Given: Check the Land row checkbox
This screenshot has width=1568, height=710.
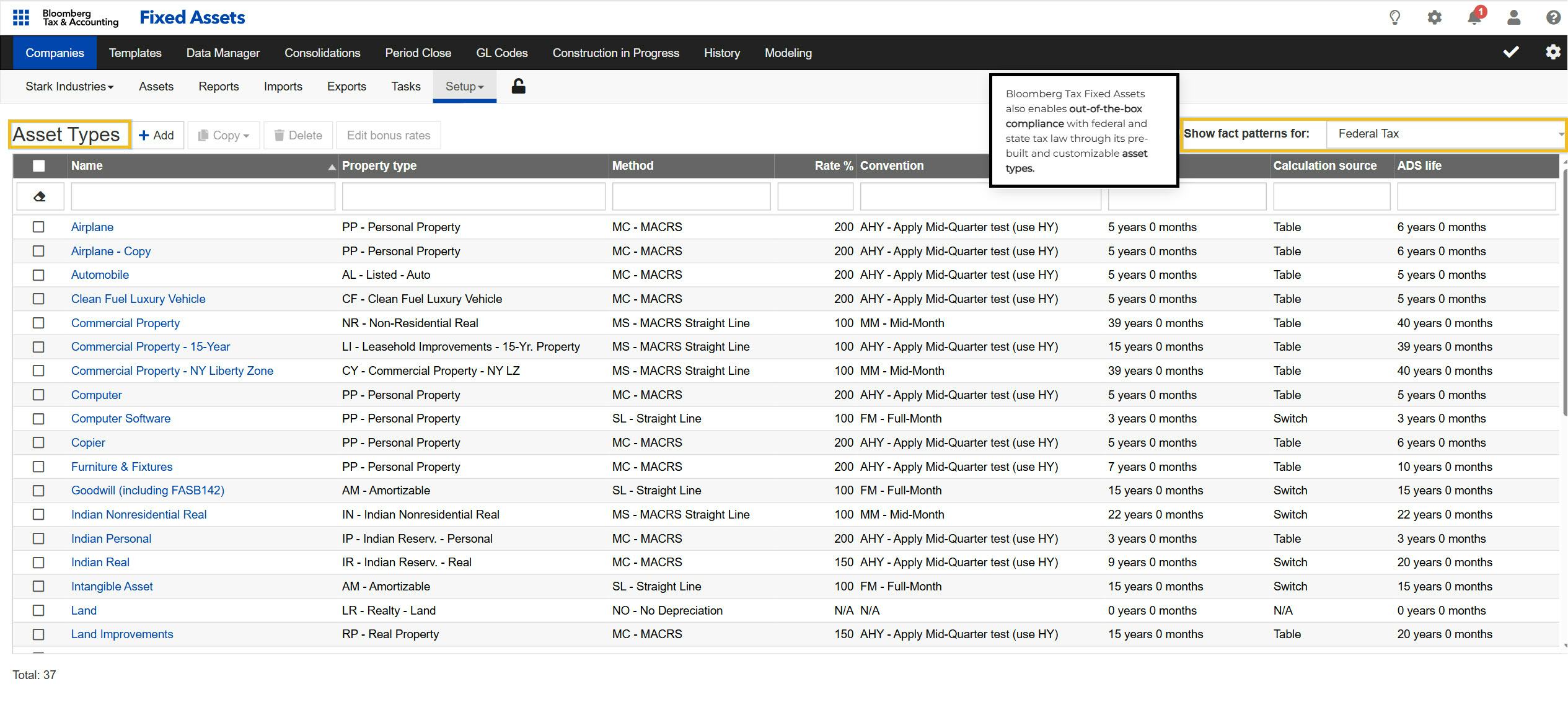Looking at the screenshot, I should [x=38, y=610].
